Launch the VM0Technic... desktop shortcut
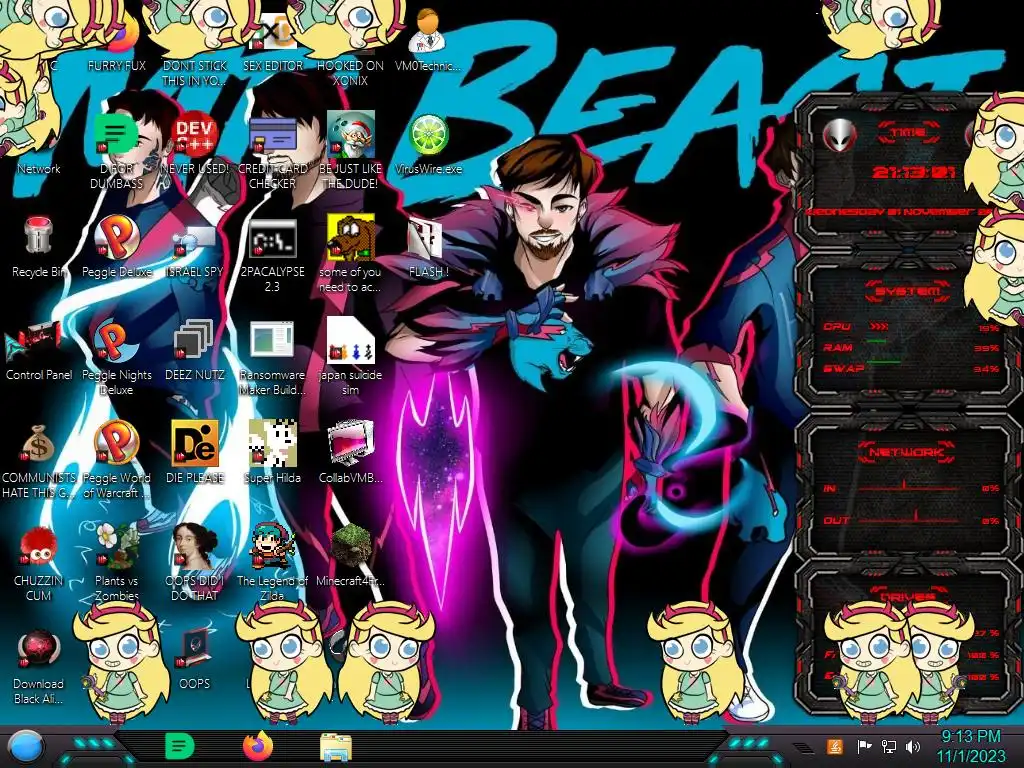1024x768 pixels. (428, 40)
